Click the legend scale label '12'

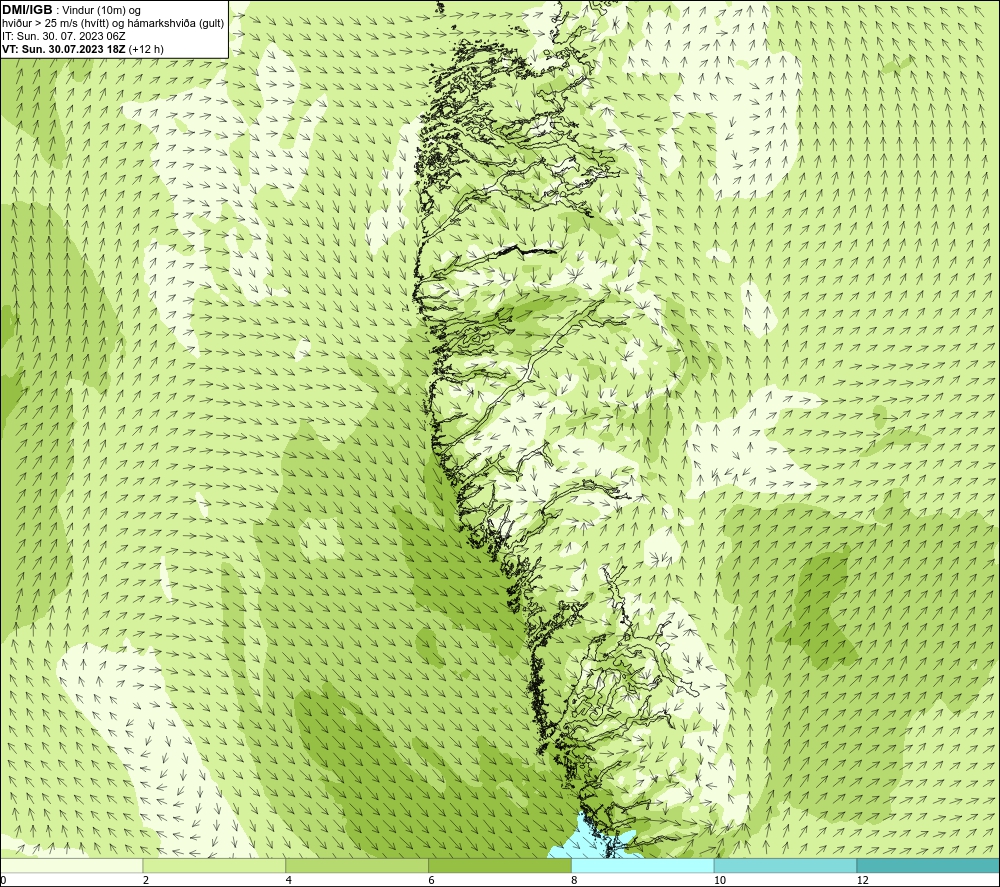(x=862, y=880)
